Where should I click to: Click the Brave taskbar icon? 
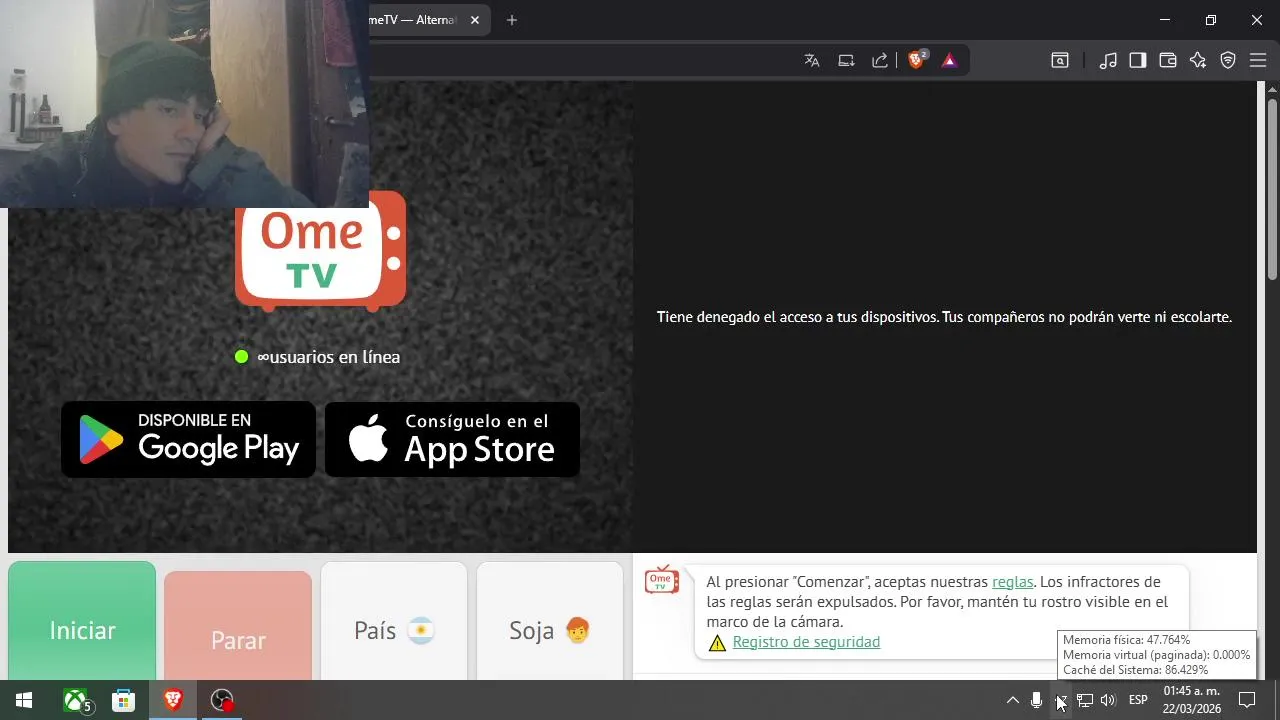pyautogui.click(x=173, y=700)
